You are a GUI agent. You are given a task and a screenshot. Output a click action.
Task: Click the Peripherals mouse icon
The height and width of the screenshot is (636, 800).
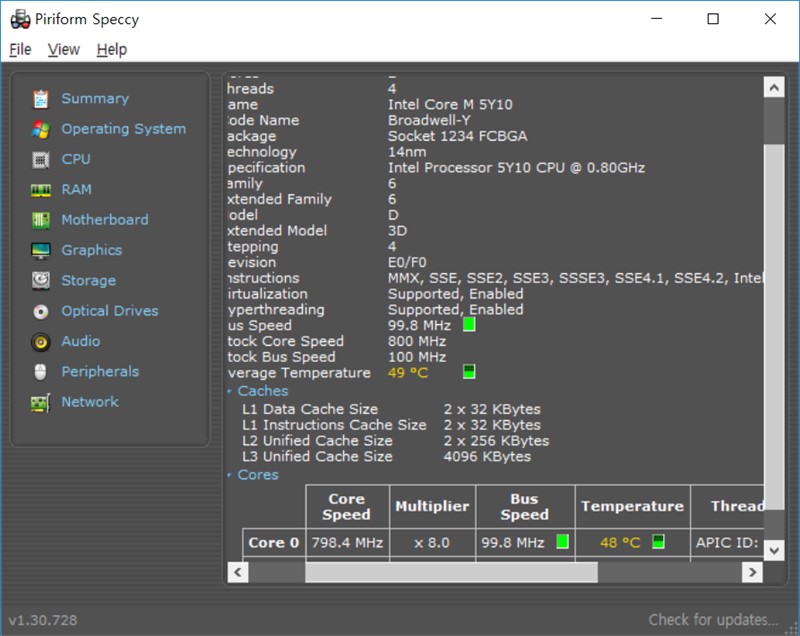pyautogui.click(x=40, y=372)
